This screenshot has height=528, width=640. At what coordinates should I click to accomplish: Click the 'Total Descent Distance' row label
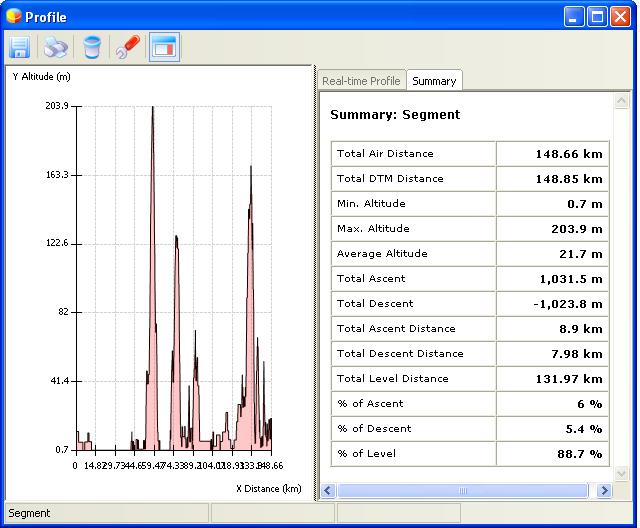[x=400, y=353]
